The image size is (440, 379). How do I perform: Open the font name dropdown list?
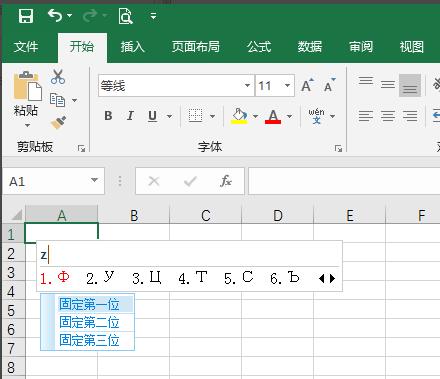[x=247, y=86]
